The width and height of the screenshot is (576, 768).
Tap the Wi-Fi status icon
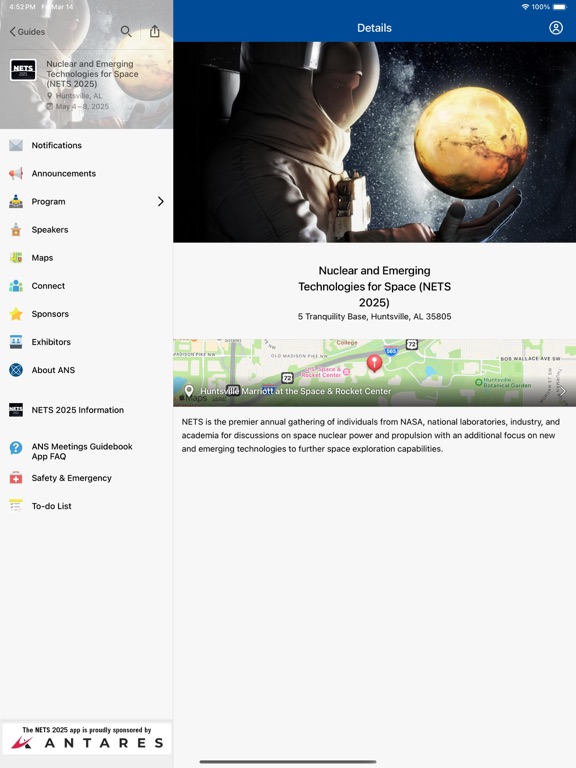[x=525, y=7]
